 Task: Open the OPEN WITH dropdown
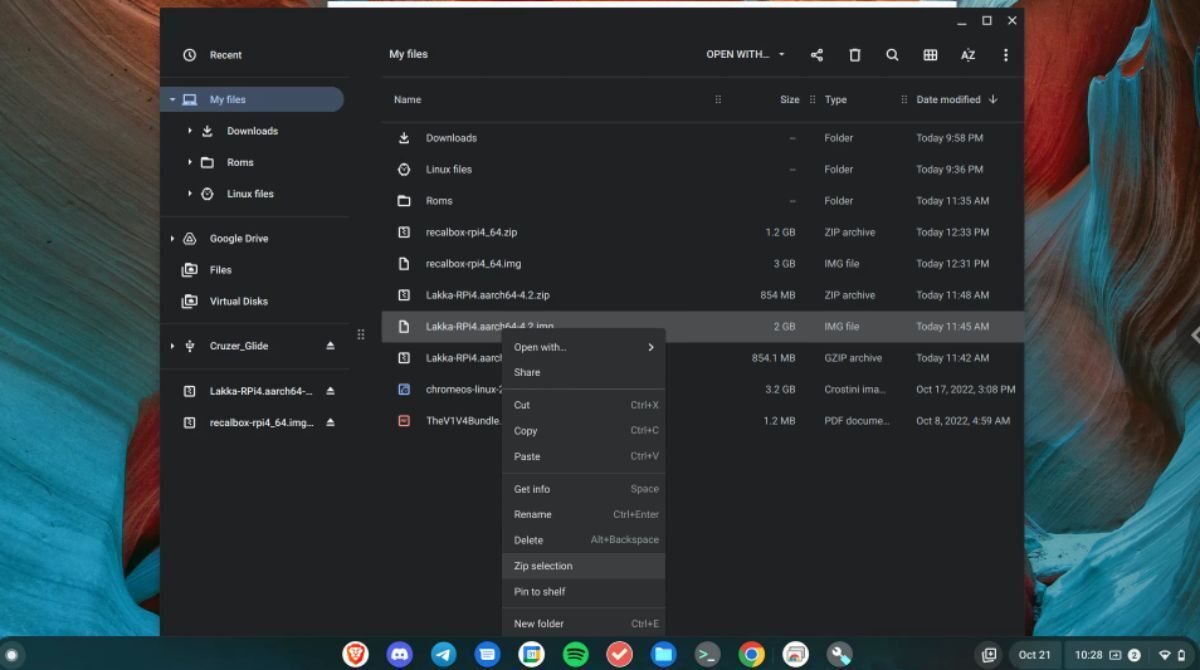(745, 55)
